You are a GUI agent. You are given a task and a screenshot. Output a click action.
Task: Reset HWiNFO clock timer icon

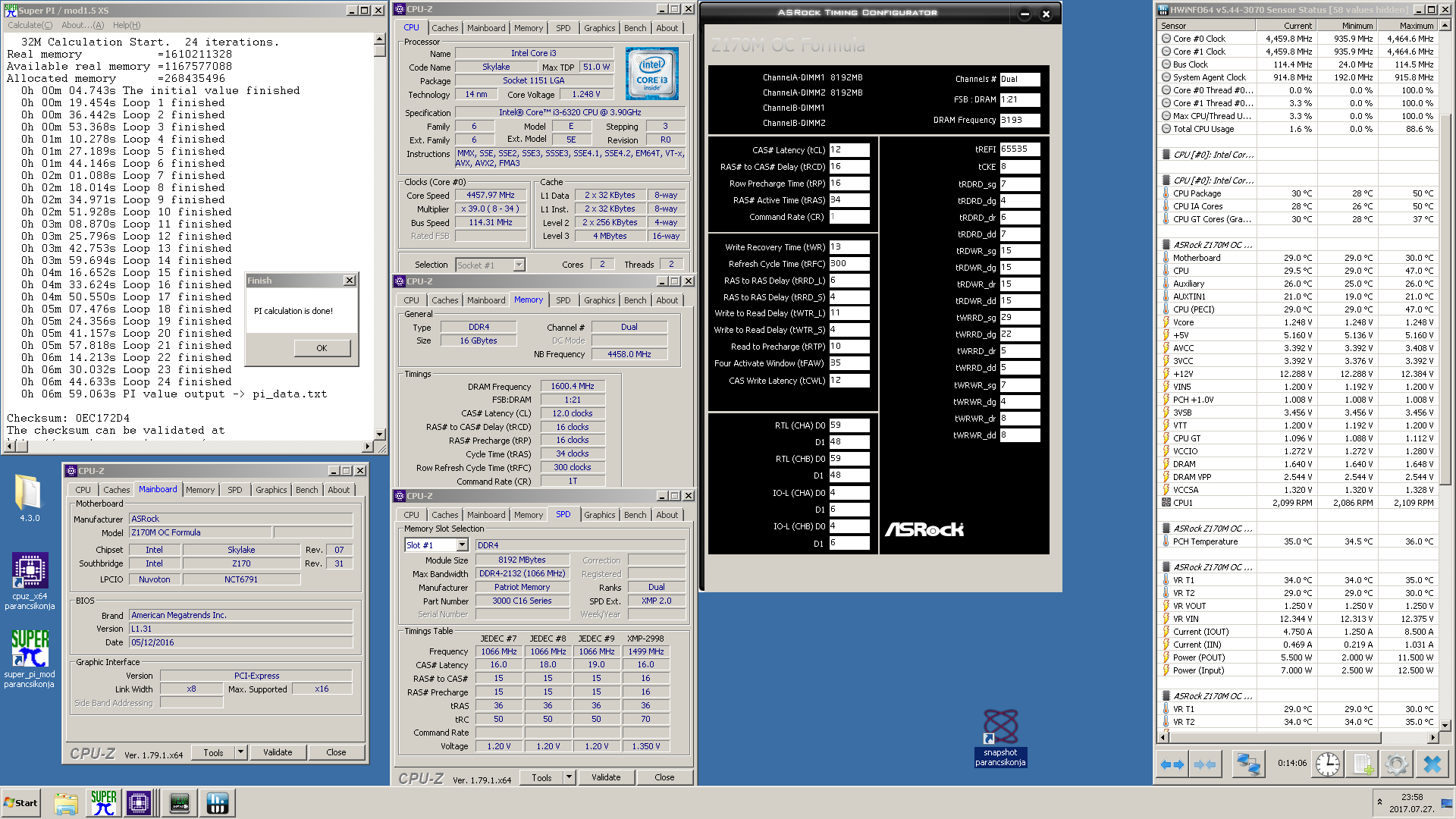click(x=1328, y=764)
